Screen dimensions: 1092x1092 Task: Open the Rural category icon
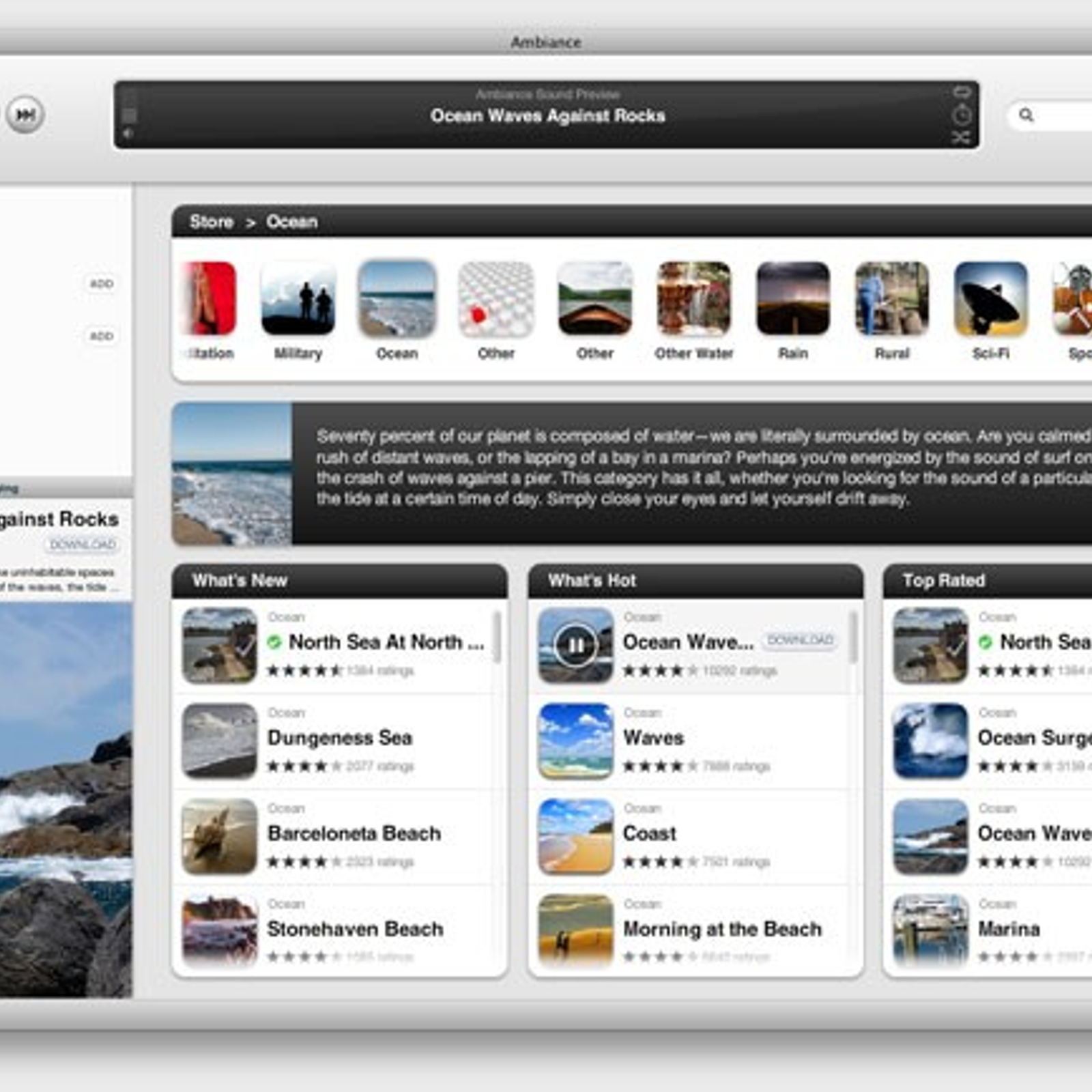point(892,299)
